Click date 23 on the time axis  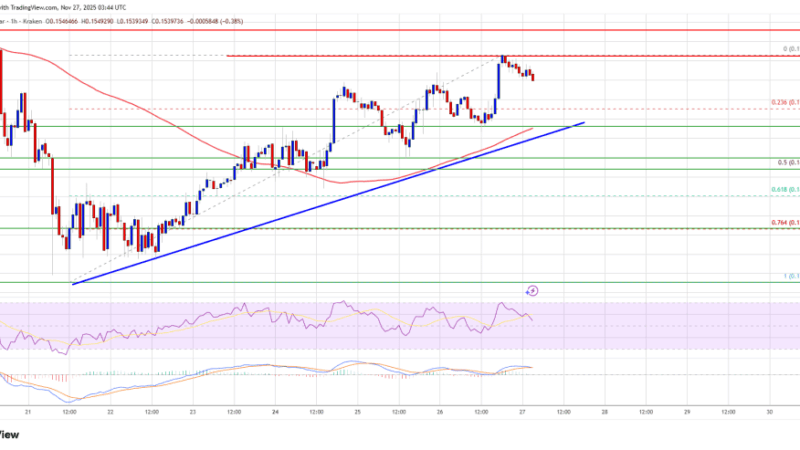pyautogui.click(x=193, y=412)
